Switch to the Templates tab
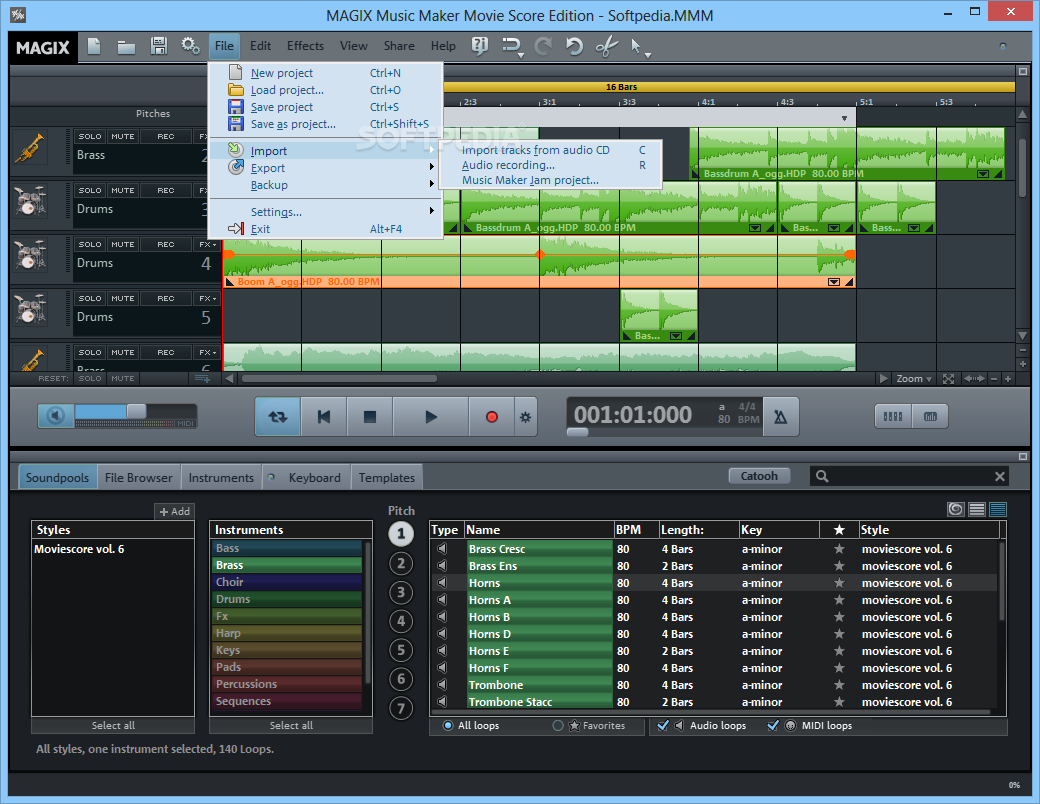Viewport: 1040px width, 804px height. click(387, 478)
